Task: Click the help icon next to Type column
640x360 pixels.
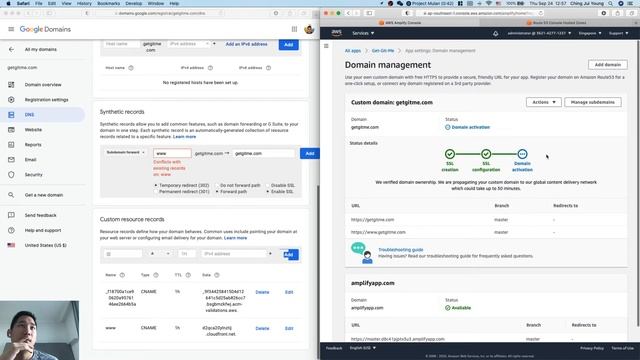Action: [x=156, y=275]
